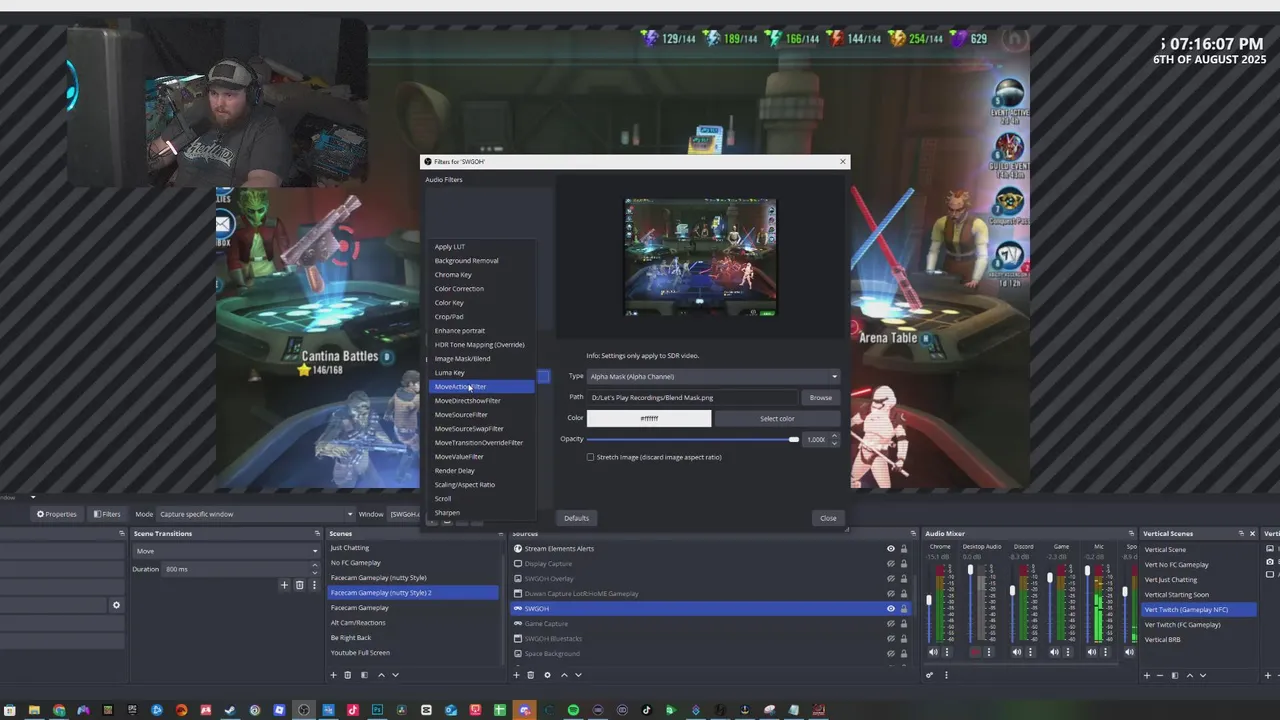This screenshot has height=720, width=1280.
Task: Open Spotify from the taskbar
Action: [573, 710]
